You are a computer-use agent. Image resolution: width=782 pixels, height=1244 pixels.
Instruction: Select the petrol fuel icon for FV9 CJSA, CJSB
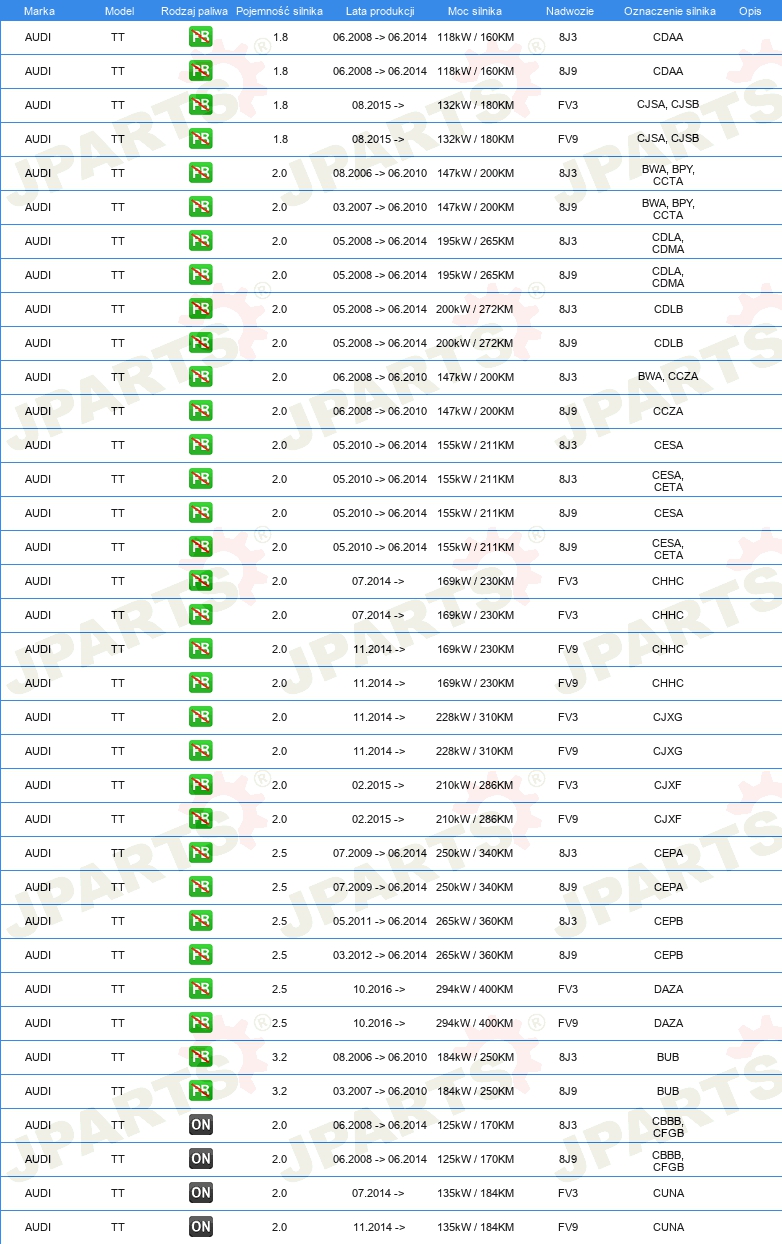pos(201,139)
